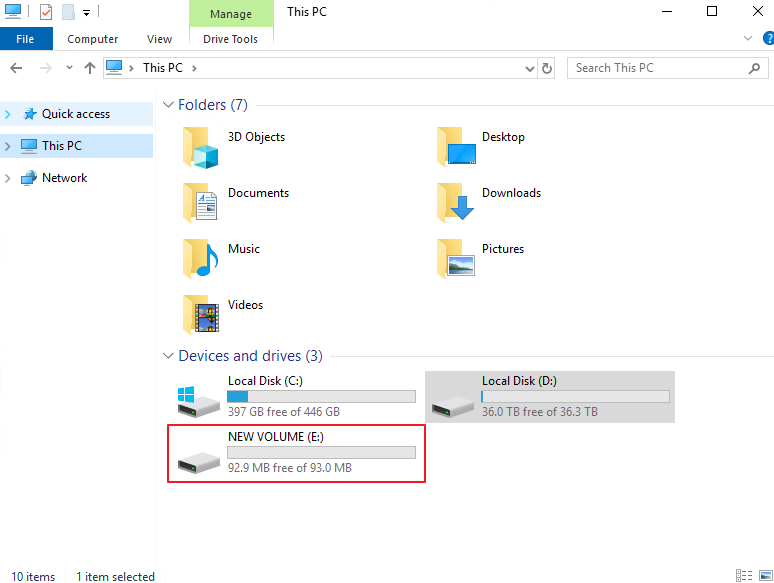Click the Folders (7) group header
The width and height of the screenshot is (774, 583).
213,105
